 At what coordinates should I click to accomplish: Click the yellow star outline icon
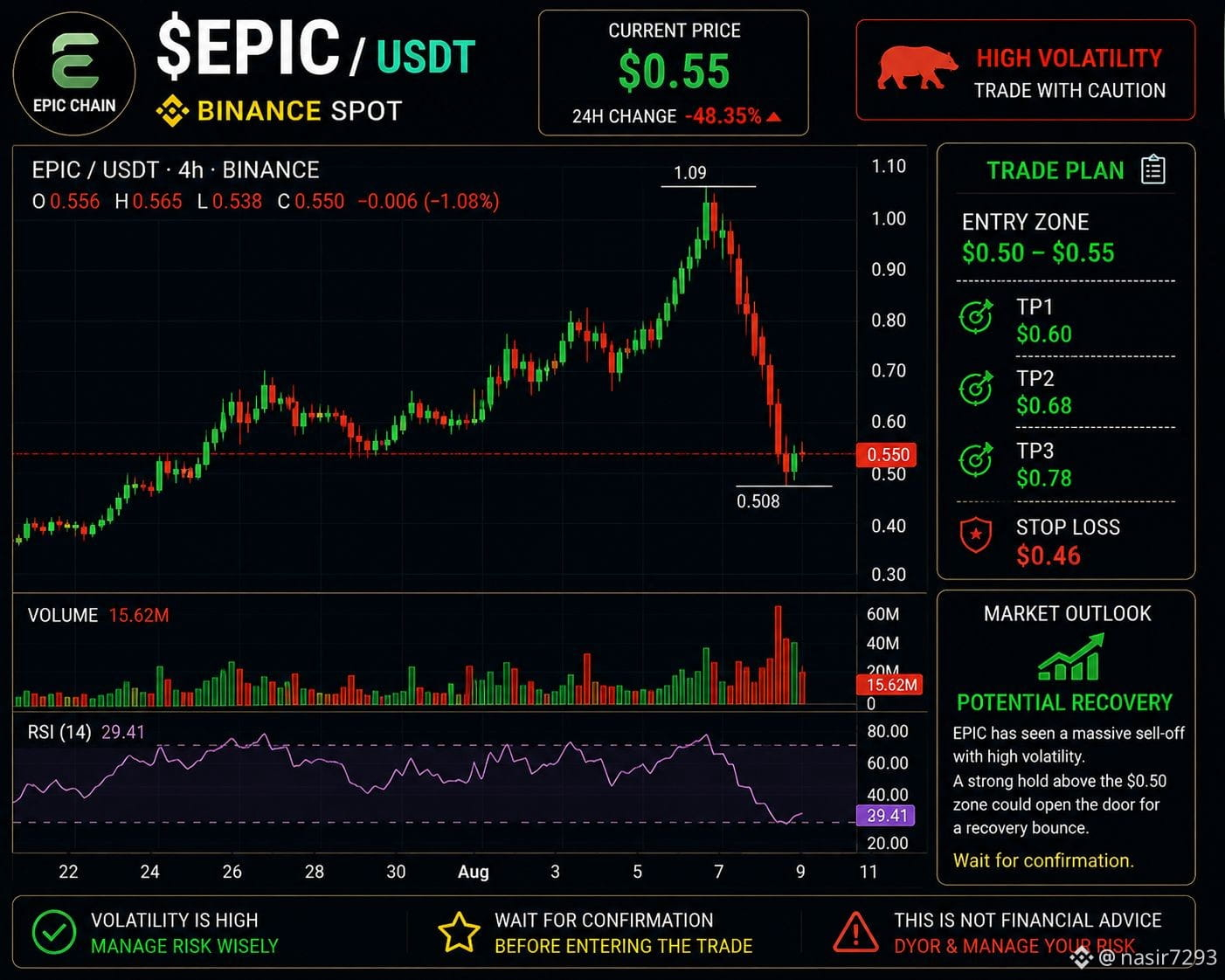[459, 932]
